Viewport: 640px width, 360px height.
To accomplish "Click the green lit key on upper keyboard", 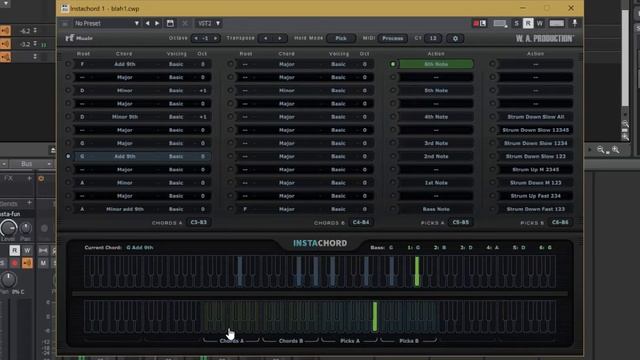I will 417,271.
